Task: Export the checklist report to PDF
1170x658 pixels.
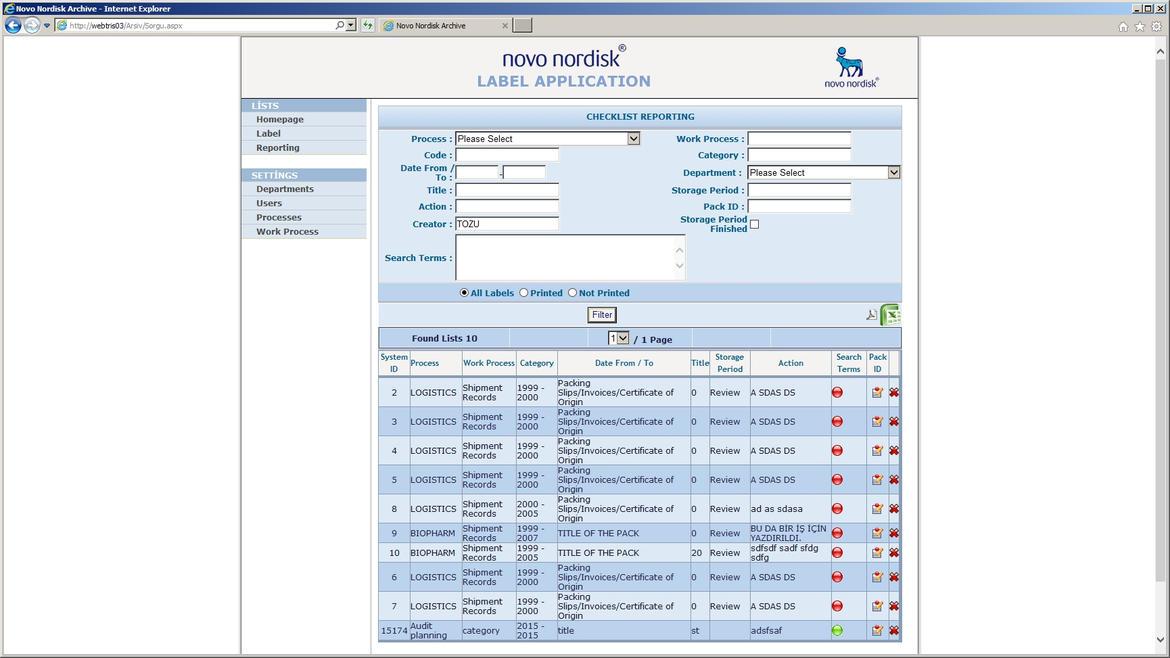Action: pos(871,315)
